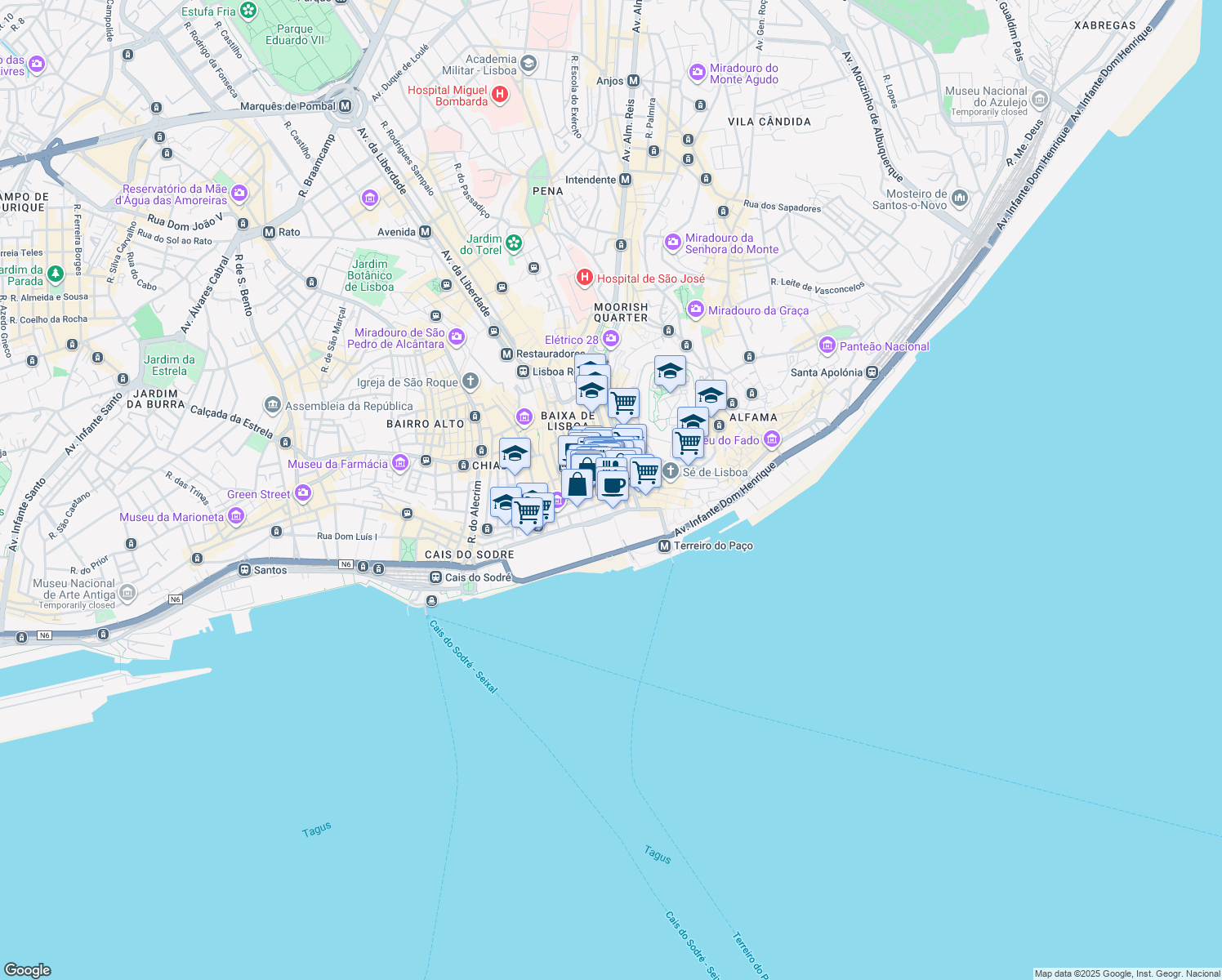
Task: Select the Museu da Marioneta icon
Action: coord(236,516)
